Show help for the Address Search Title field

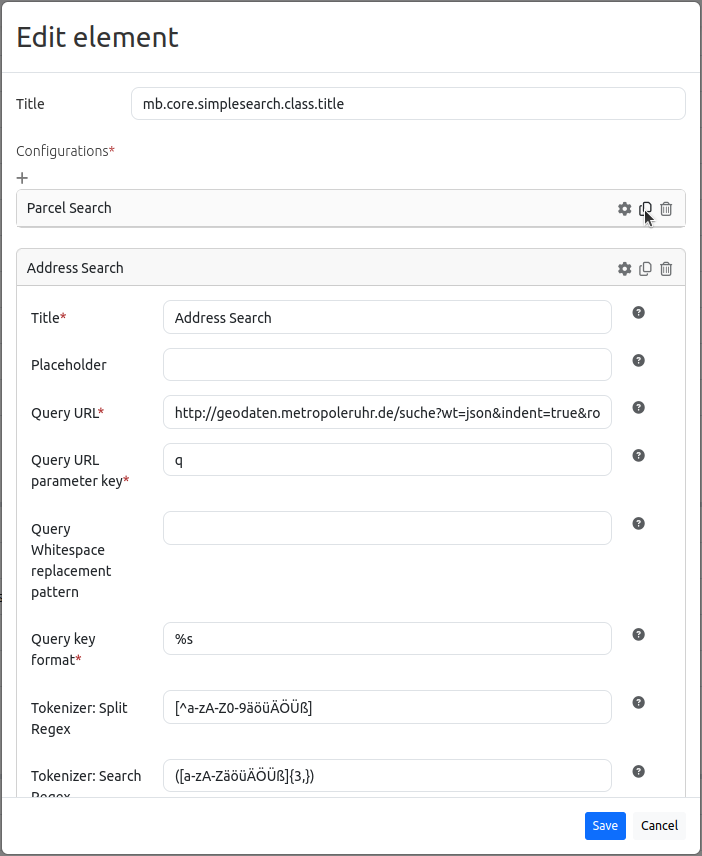(x=639, y=313)
